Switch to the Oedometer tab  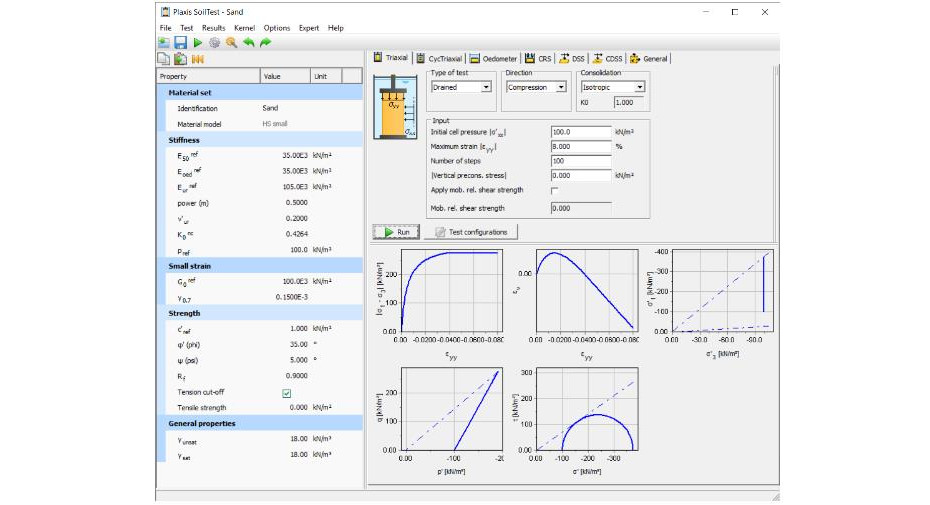tap(493, 59)
